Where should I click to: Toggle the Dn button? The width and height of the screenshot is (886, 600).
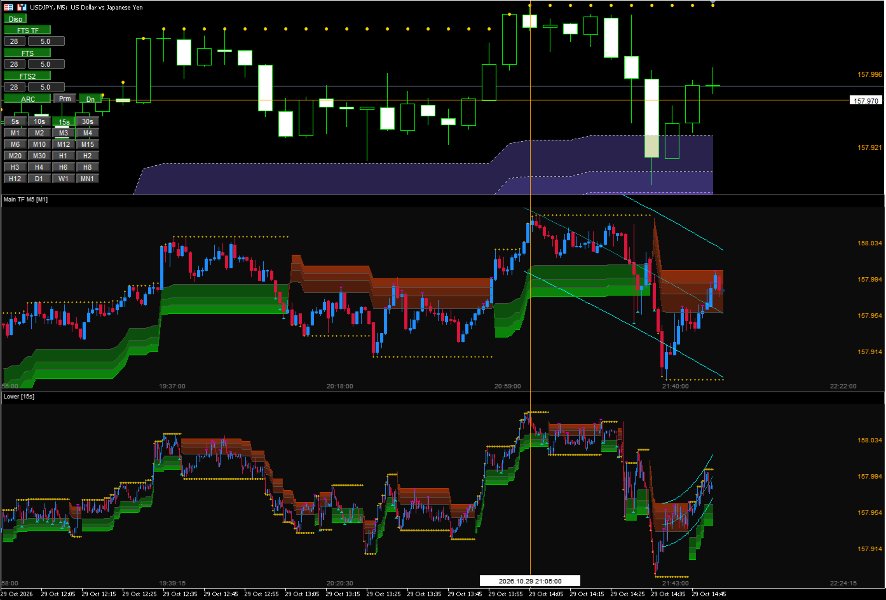tap(90, 98)
